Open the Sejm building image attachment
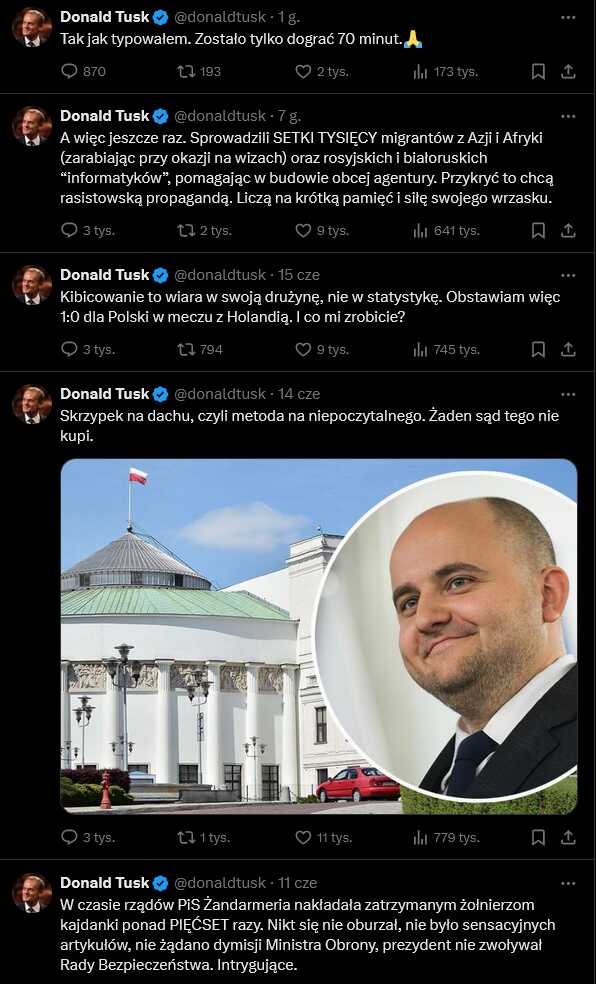This screenshot has height=984, width=596. (x=319, y=636)
